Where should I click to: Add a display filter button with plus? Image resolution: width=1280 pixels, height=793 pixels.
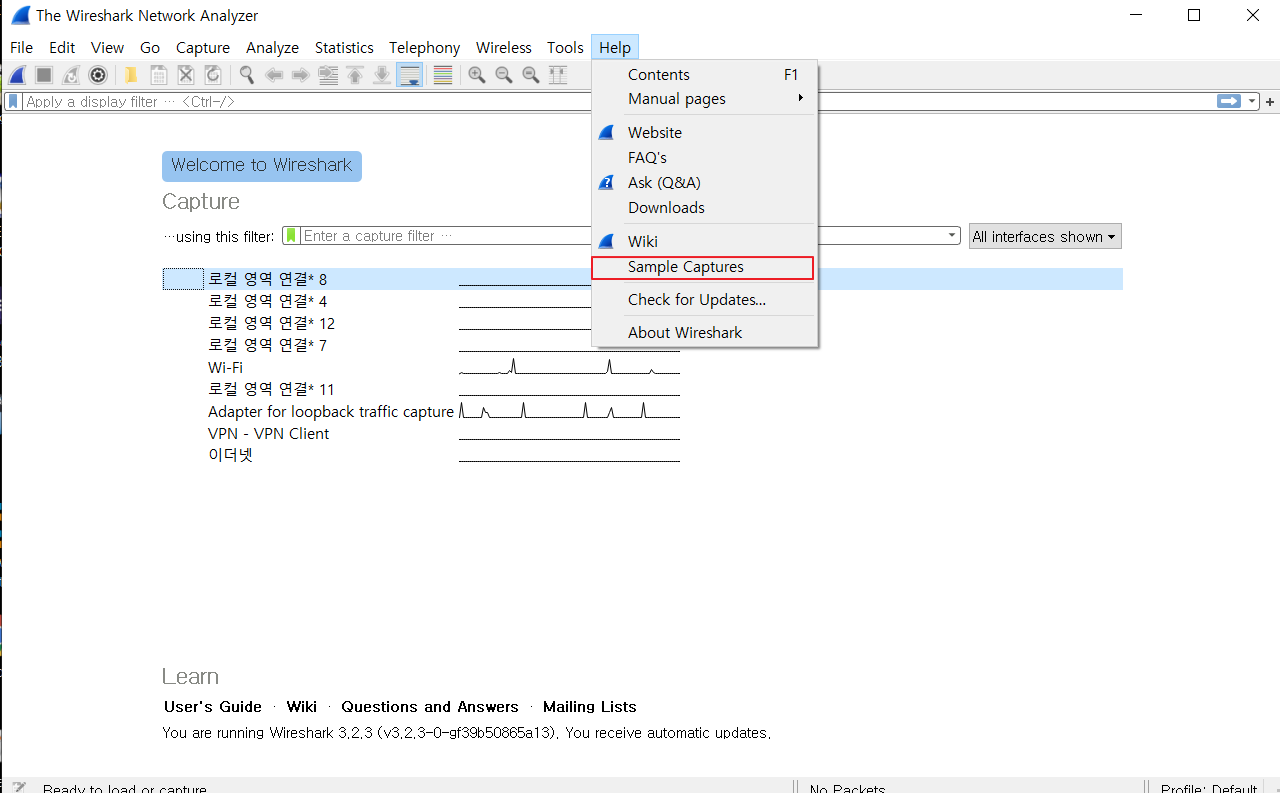pyautogui.click(x=1270, y=101)
